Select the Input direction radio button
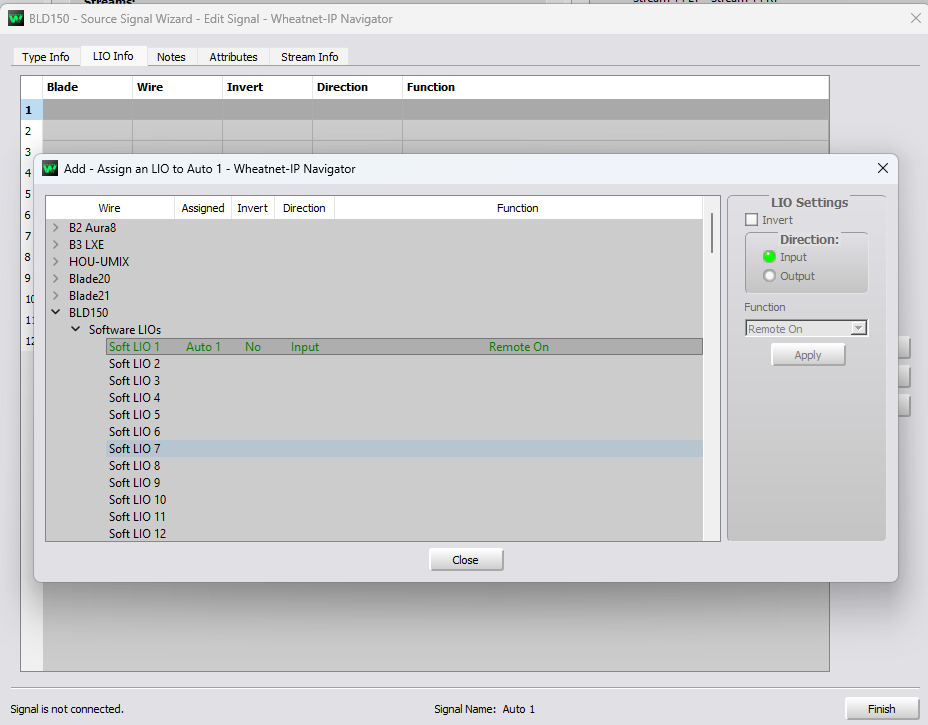 (769, 257)
